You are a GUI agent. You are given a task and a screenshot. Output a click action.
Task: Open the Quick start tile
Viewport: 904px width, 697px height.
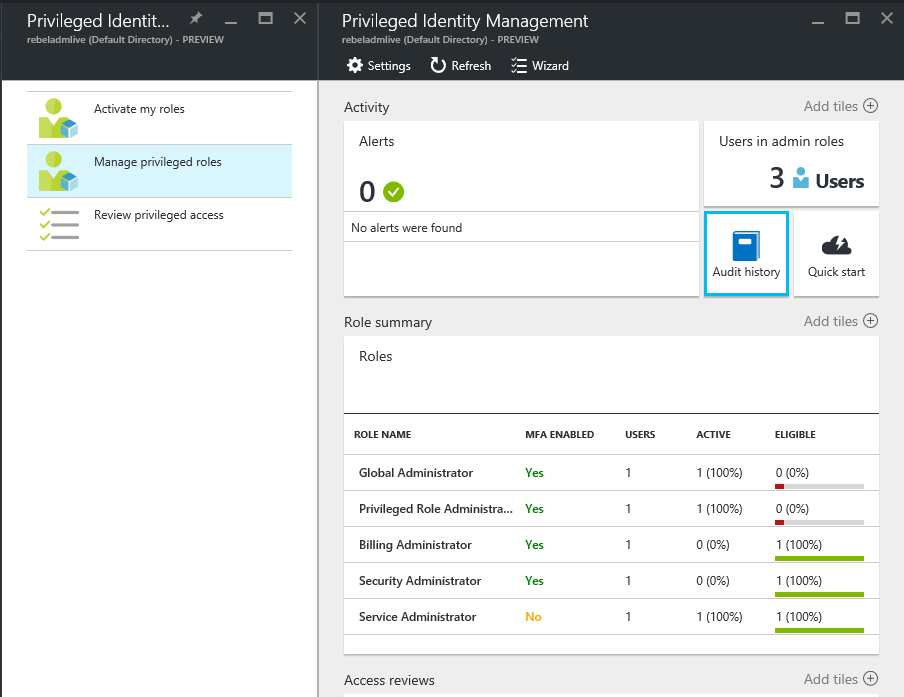[x=836, y=254]
